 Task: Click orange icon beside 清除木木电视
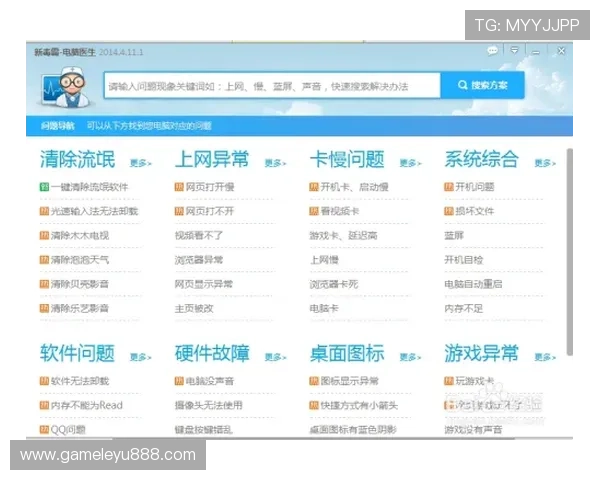pyautogui.click(x=44, y=235)
